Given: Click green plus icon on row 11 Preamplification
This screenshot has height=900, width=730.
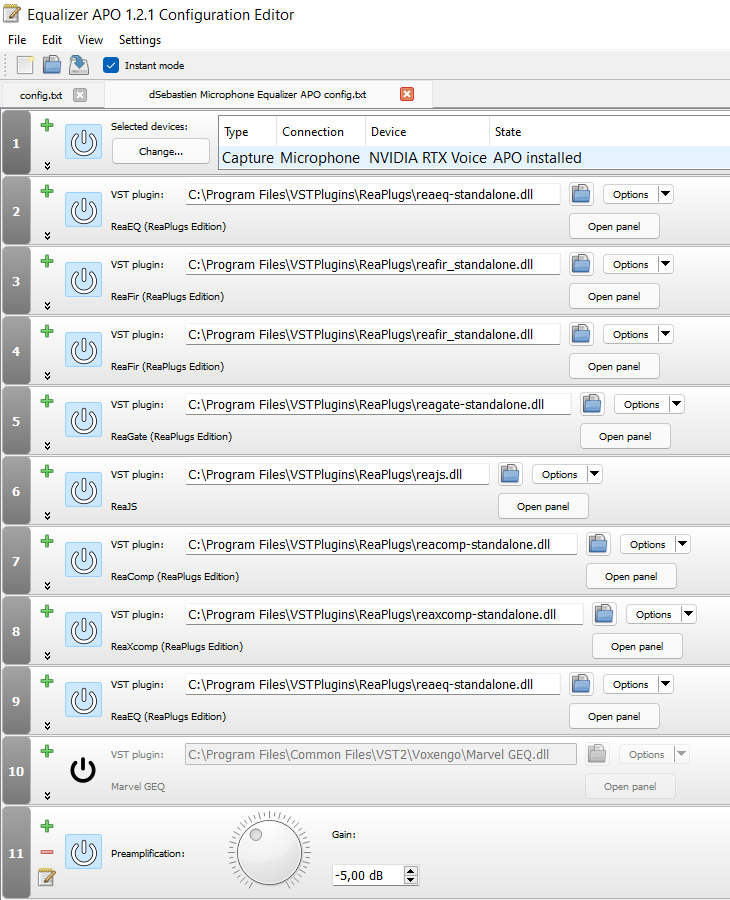Looking at the screenshot, I should point(47,826).
